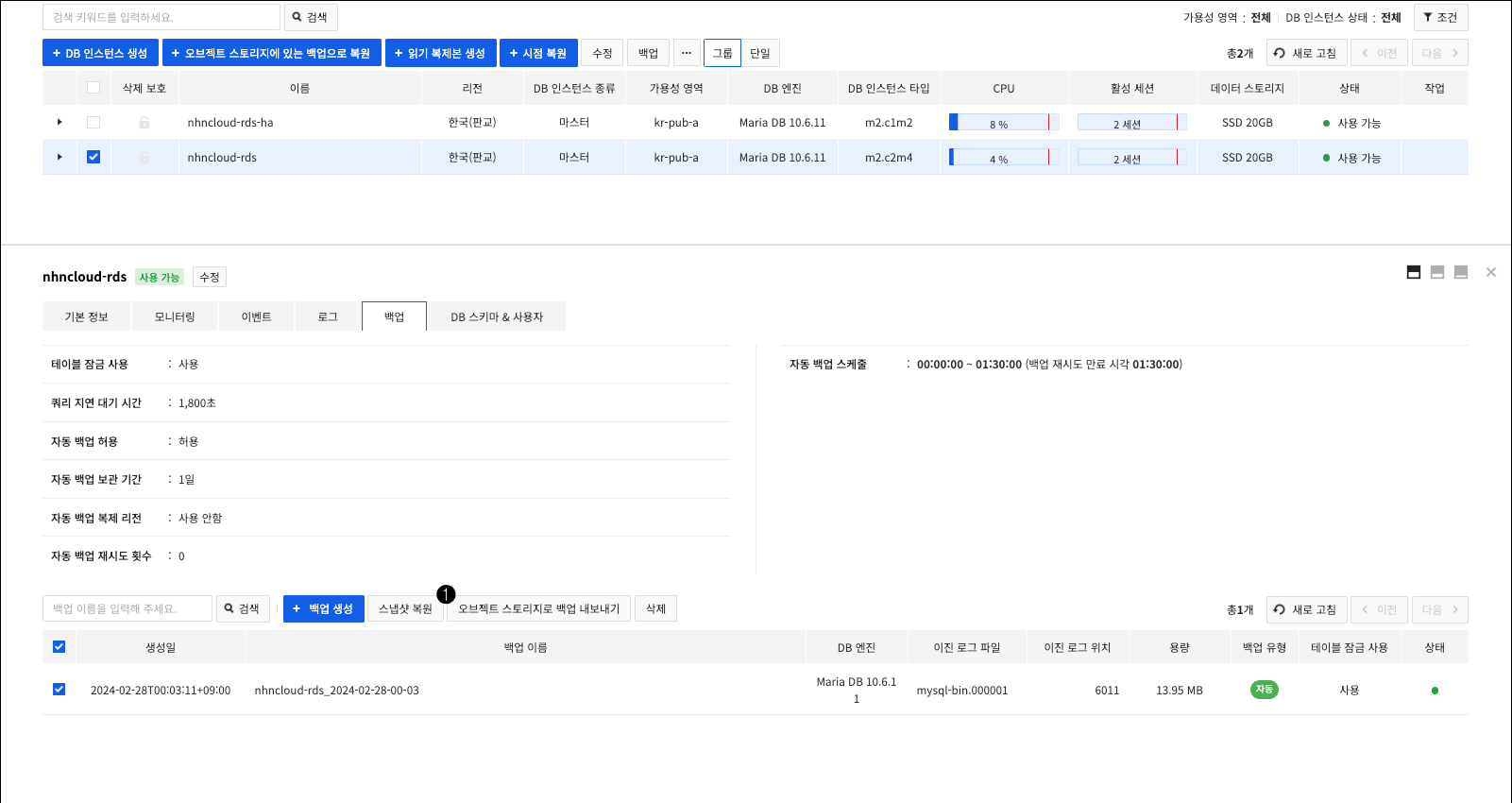Click the backup 삭제 button
Viewport: 1512px width, 803px height.
tap(655, 608)
